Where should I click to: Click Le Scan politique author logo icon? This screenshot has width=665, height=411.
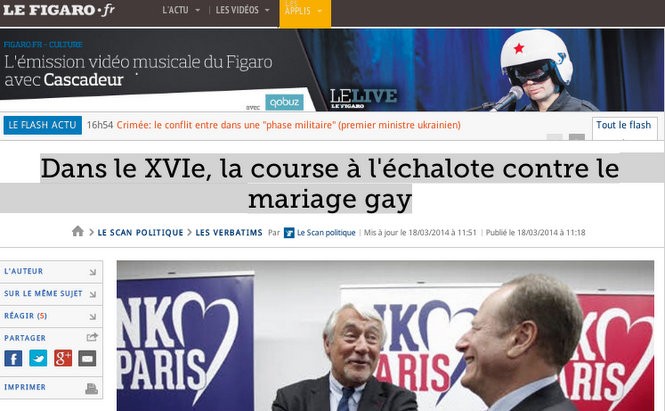click(289, 232)
